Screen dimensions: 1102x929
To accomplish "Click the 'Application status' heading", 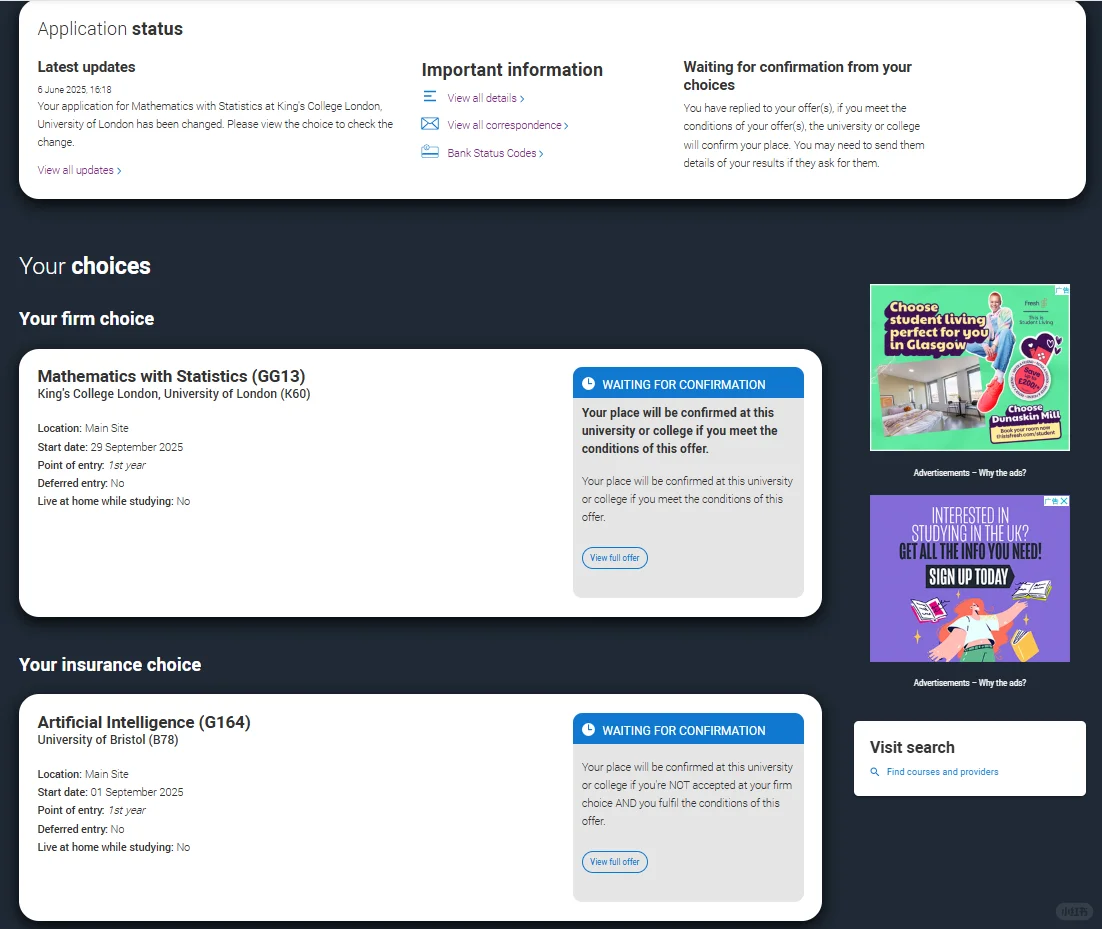I will click(110, 29).
